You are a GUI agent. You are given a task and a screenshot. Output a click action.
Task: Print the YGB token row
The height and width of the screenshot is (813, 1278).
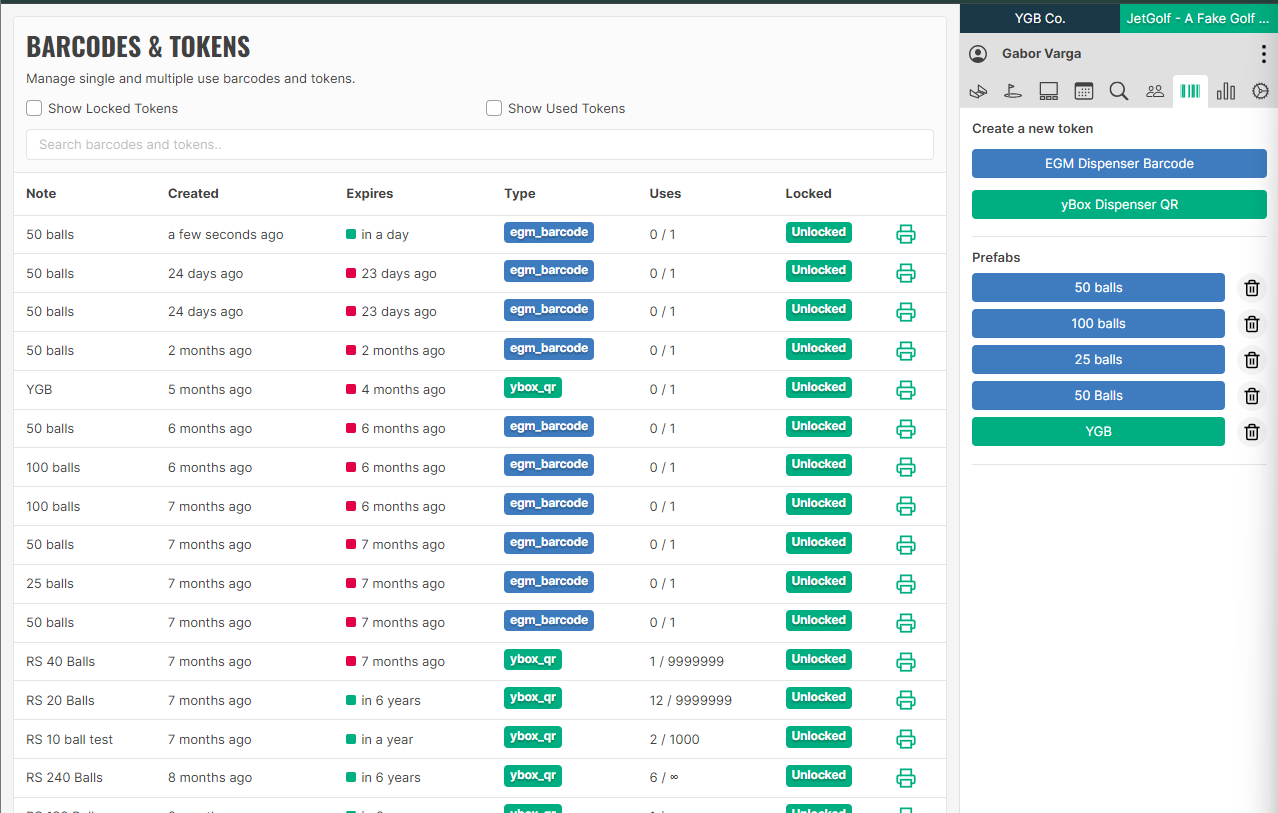(x=906, y=390)
